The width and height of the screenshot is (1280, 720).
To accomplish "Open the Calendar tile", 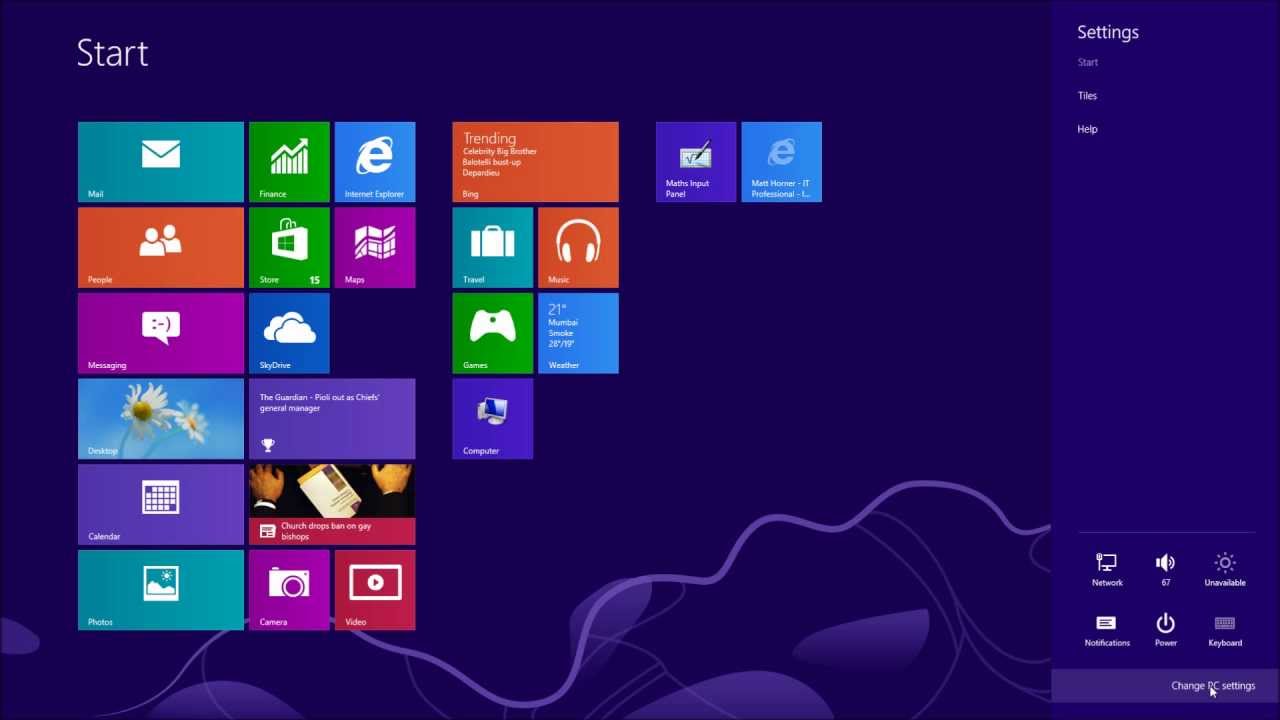I will 161,505.
